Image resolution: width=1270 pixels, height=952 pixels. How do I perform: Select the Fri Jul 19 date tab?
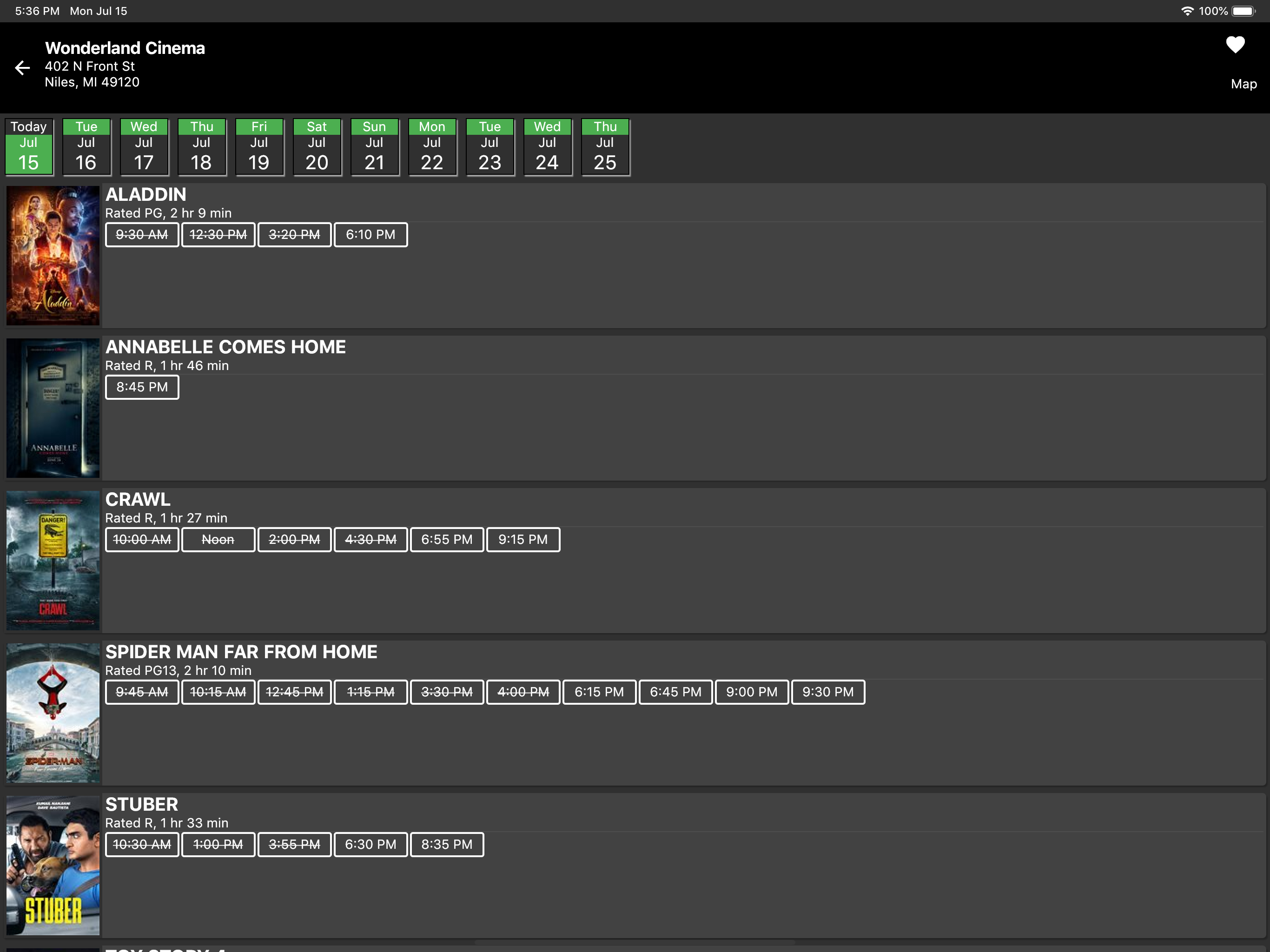click(x=259, y=147)
